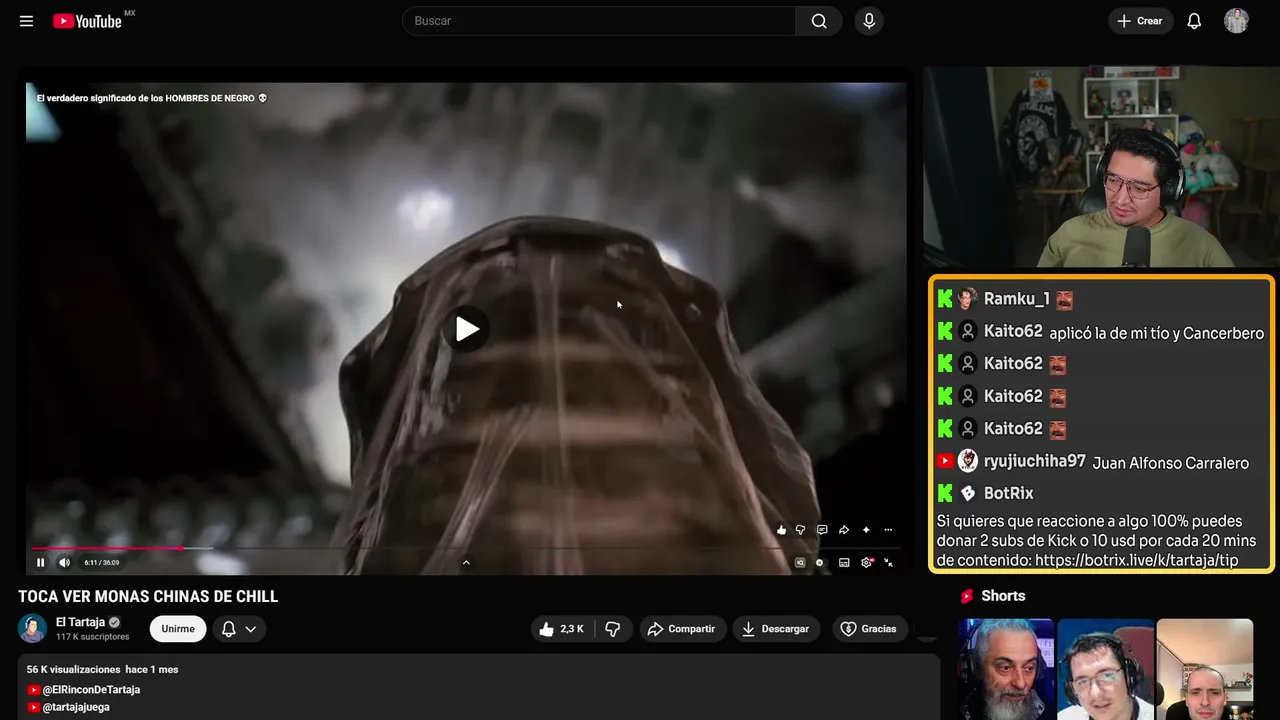Viewport: 1280px width, 720px height.
Task: Click the 6:11 / 36:09 time display
Action: (x=102, y=562)
